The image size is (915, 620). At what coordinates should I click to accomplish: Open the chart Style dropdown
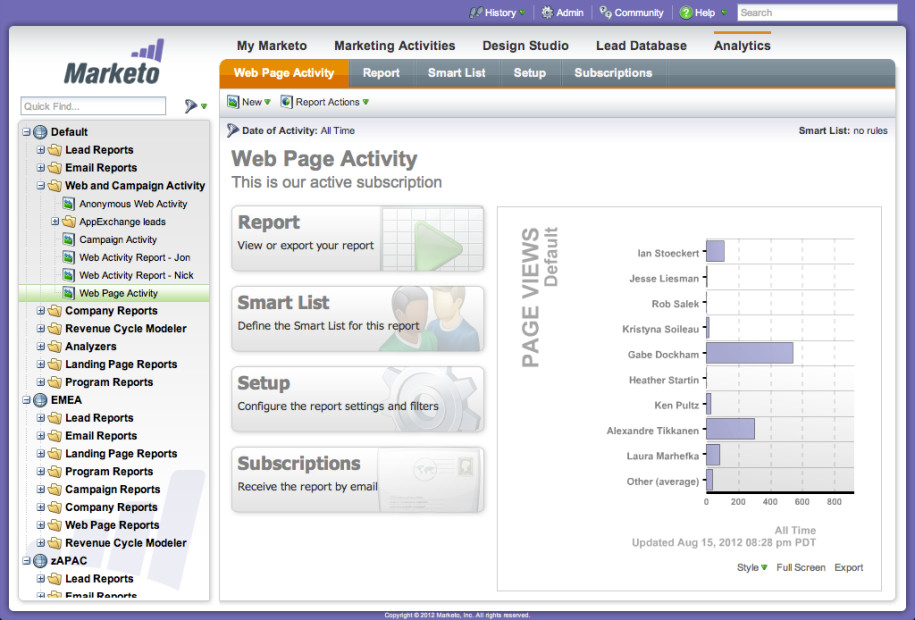pos(752,567)
